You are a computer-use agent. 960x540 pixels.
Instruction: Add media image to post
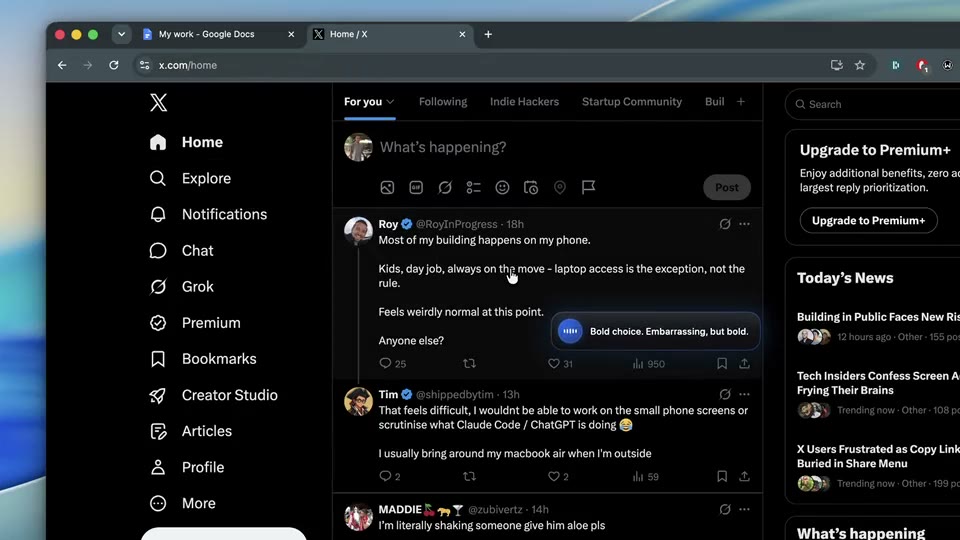click(387, 187)
